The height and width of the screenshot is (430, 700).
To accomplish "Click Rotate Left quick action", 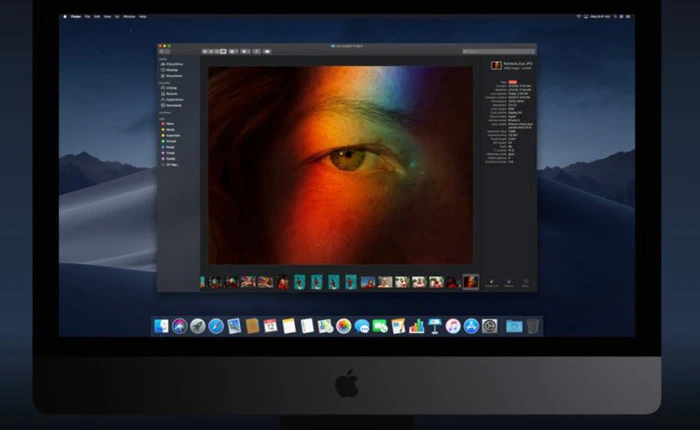I will (492, 283).
